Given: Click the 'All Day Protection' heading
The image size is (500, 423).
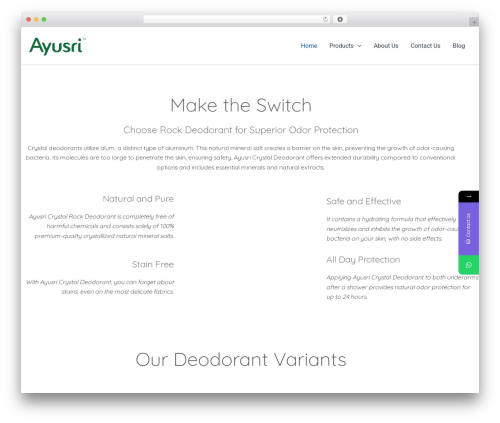Looking at the screenshot, I should (363, 260).
